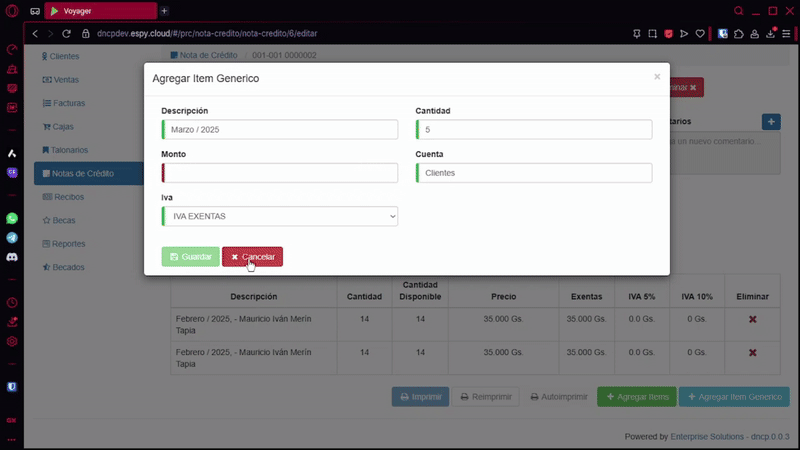This screenshot has height=450, width=800.
Task: Click the Descripción field with Marzo / 2025
Action: pyautogui.click(x=280, y=130)
